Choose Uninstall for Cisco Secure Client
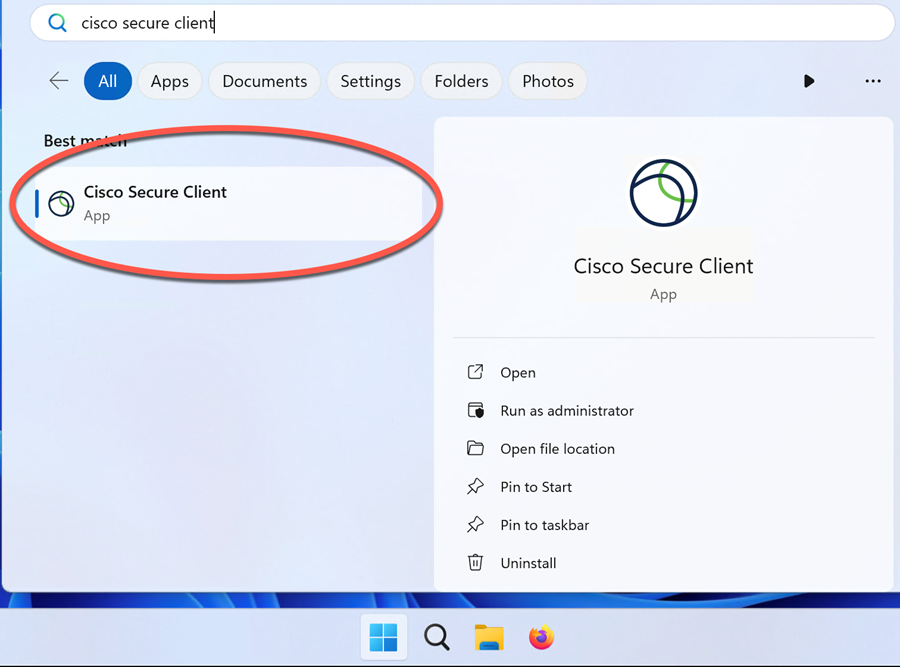900x667 pixels. (528, 563)
